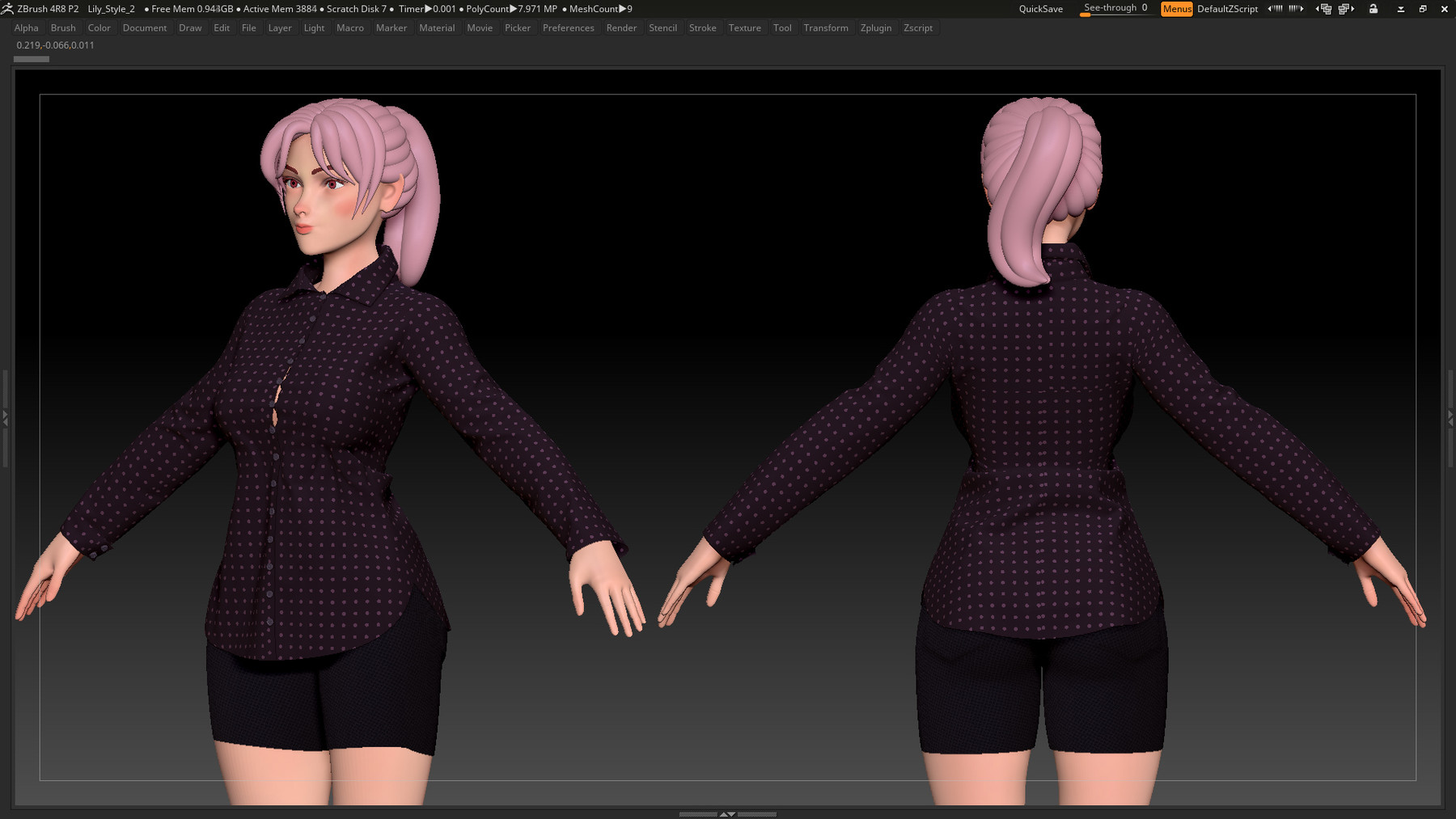Viewport: 1456px width, 819px height.
Task: Click the 'Scratch Disk 7' status text
Action: (x=357, y=9)
